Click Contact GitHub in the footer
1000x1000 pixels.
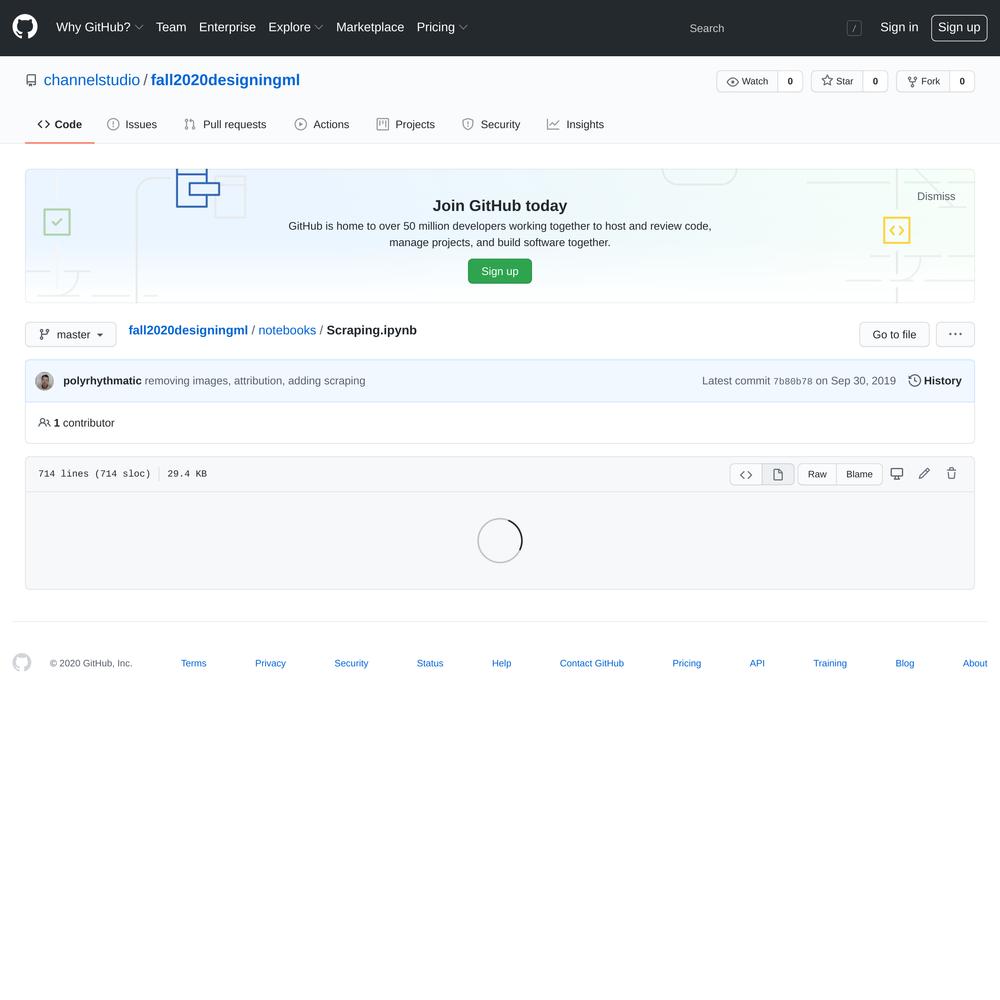[592, 663]
